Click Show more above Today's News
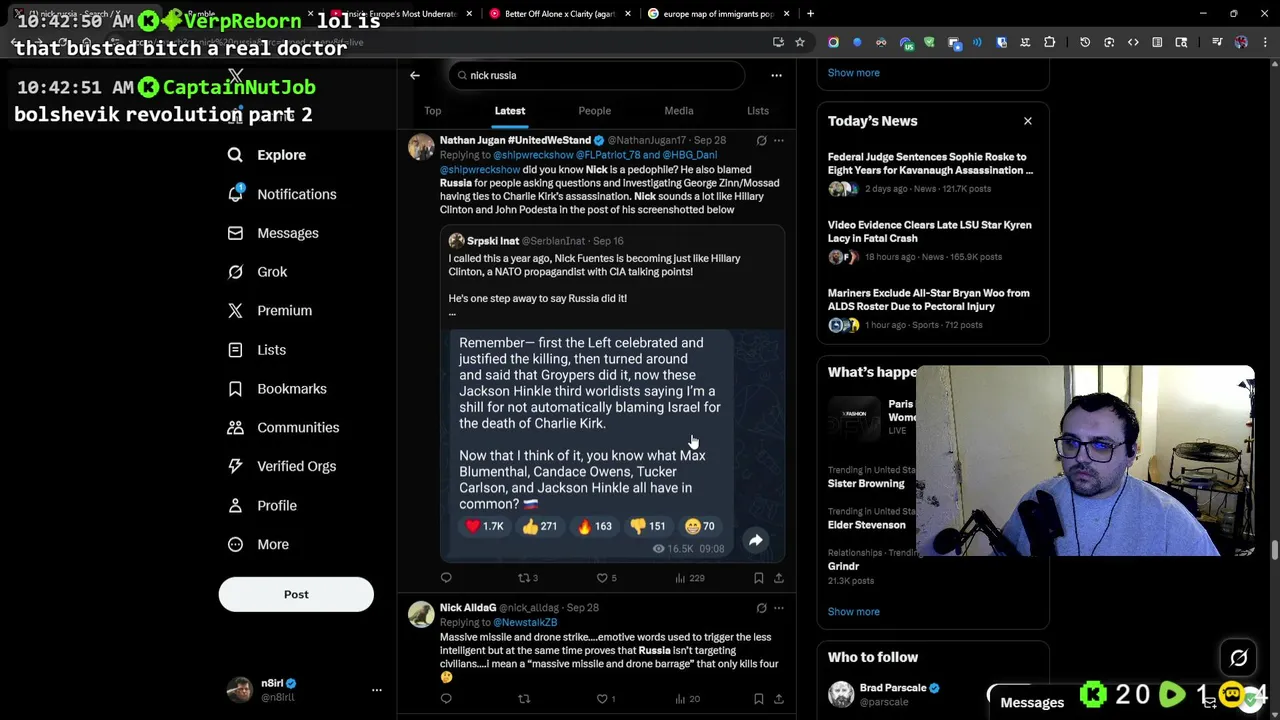Viewport: 1280px width, 720px height. (853, 72)
